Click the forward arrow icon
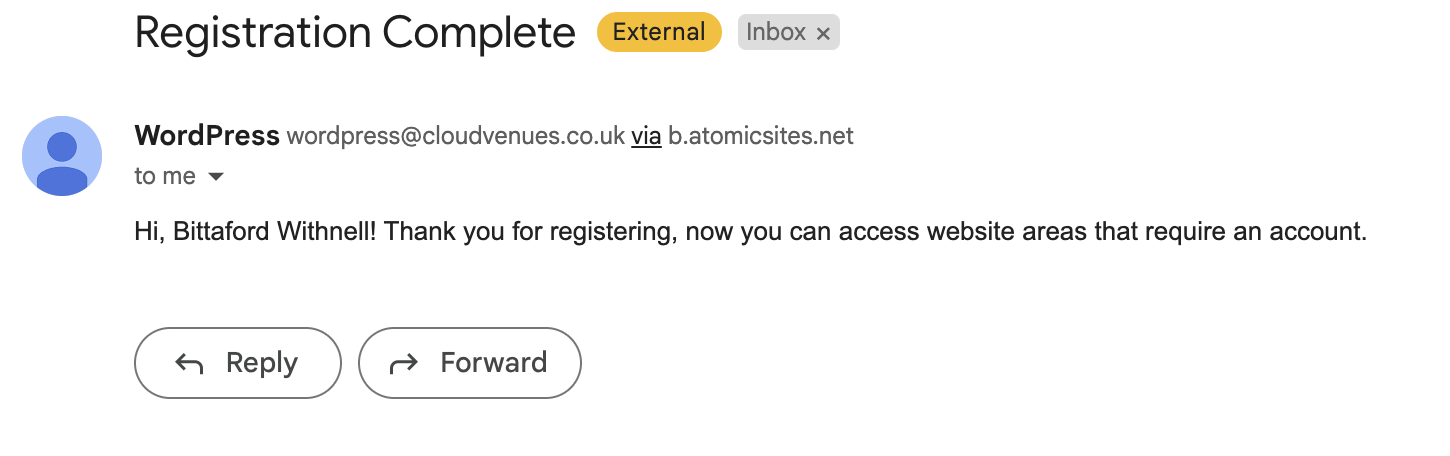The image size is (1450, 456). (x=403, y=364)
